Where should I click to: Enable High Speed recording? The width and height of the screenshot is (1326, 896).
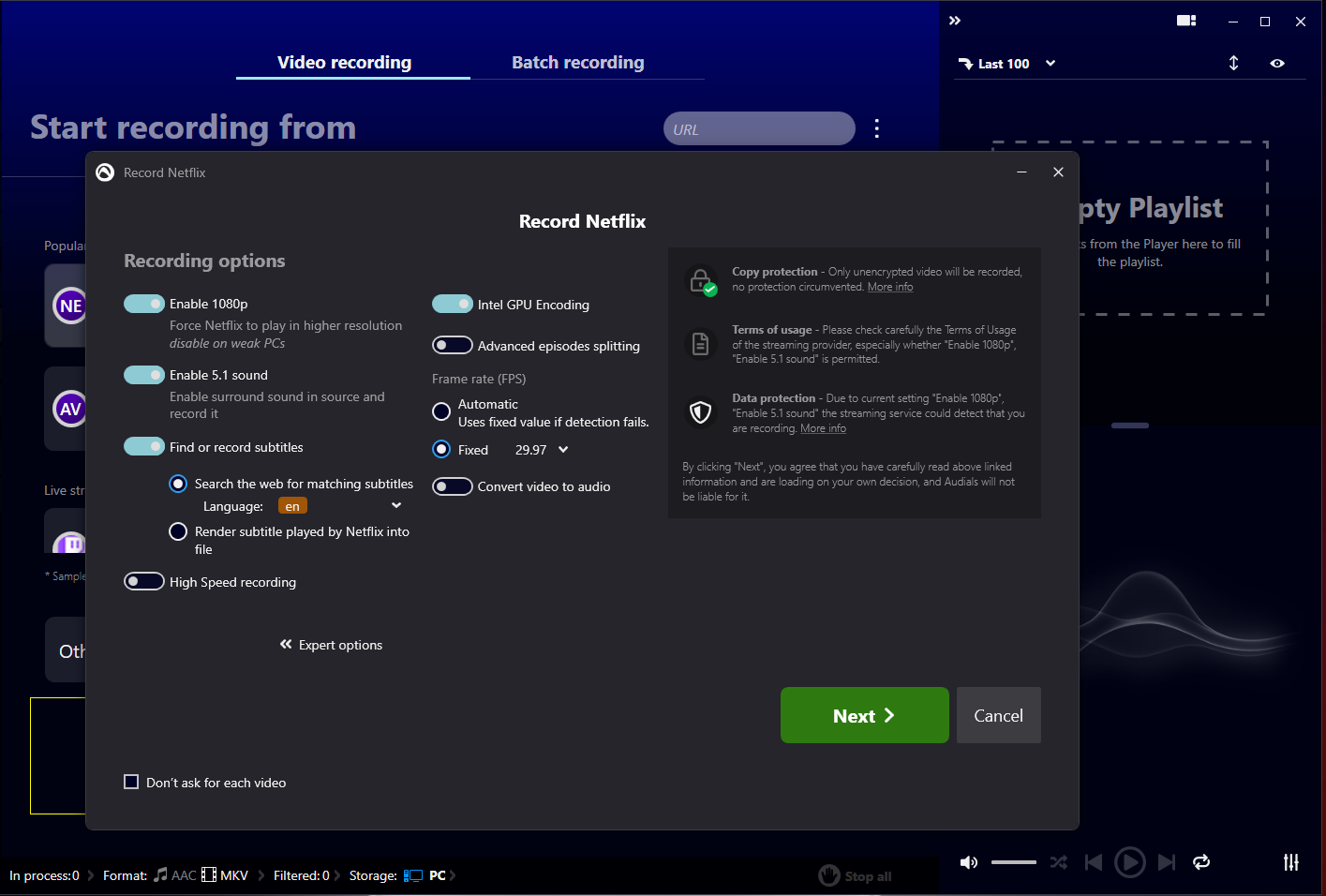click(x=144, y=582)
